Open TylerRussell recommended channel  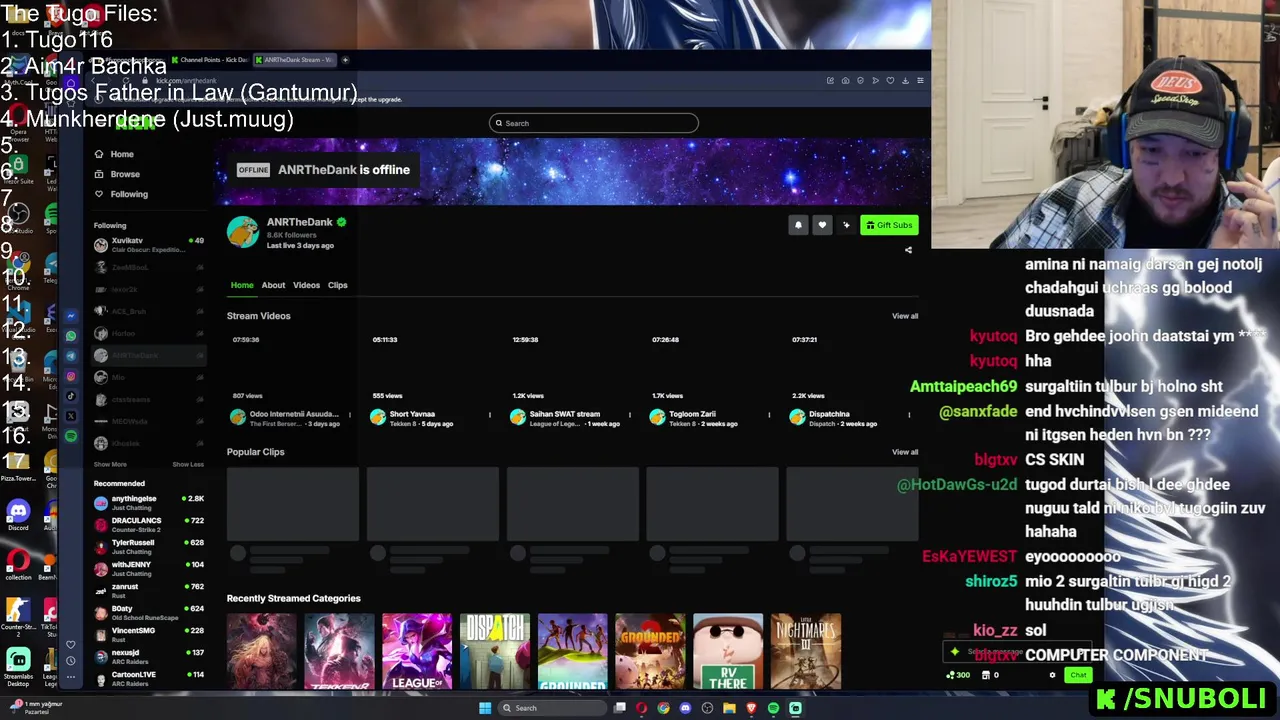point(149,546)
